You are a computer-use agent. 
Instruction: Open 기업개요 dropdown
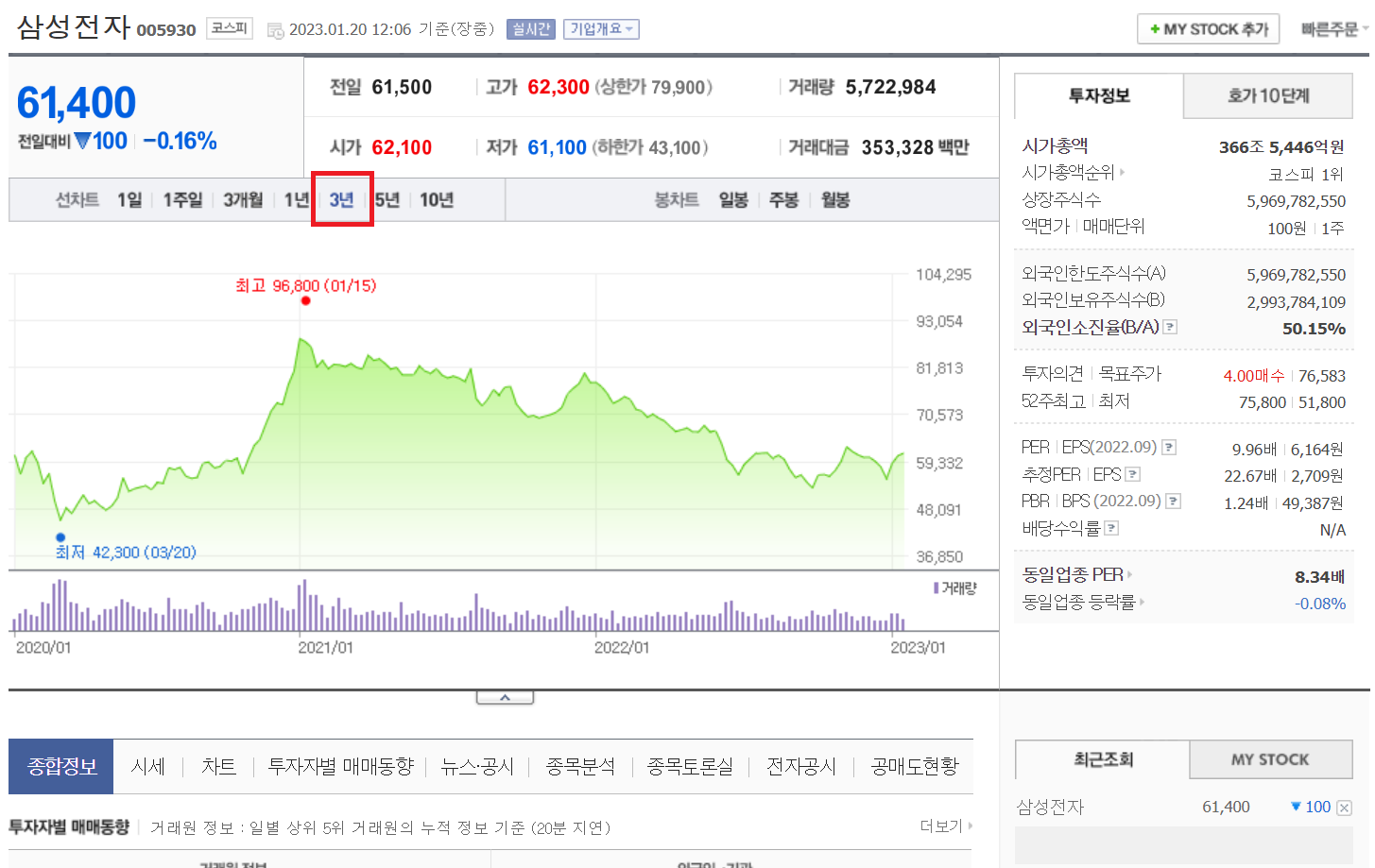pos(601,29)
